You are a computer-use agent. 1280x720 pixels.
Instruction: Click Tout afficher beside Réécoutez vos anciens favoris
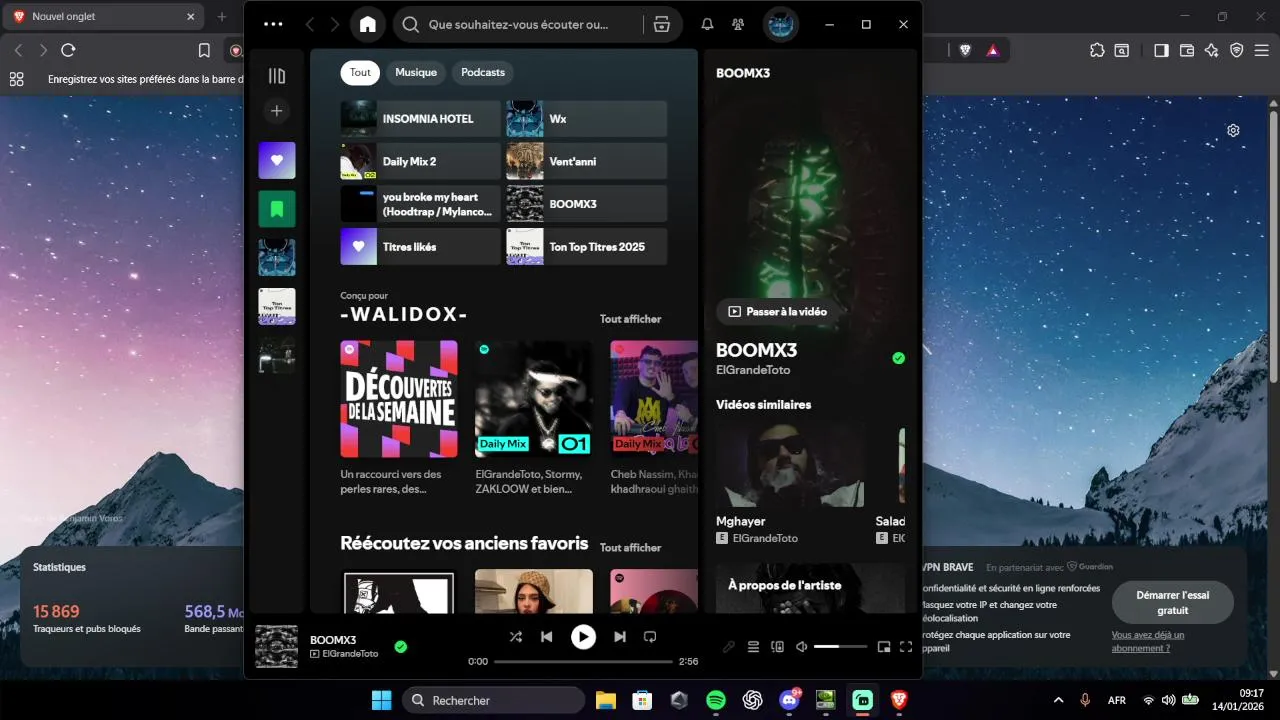tap(630, 548)
